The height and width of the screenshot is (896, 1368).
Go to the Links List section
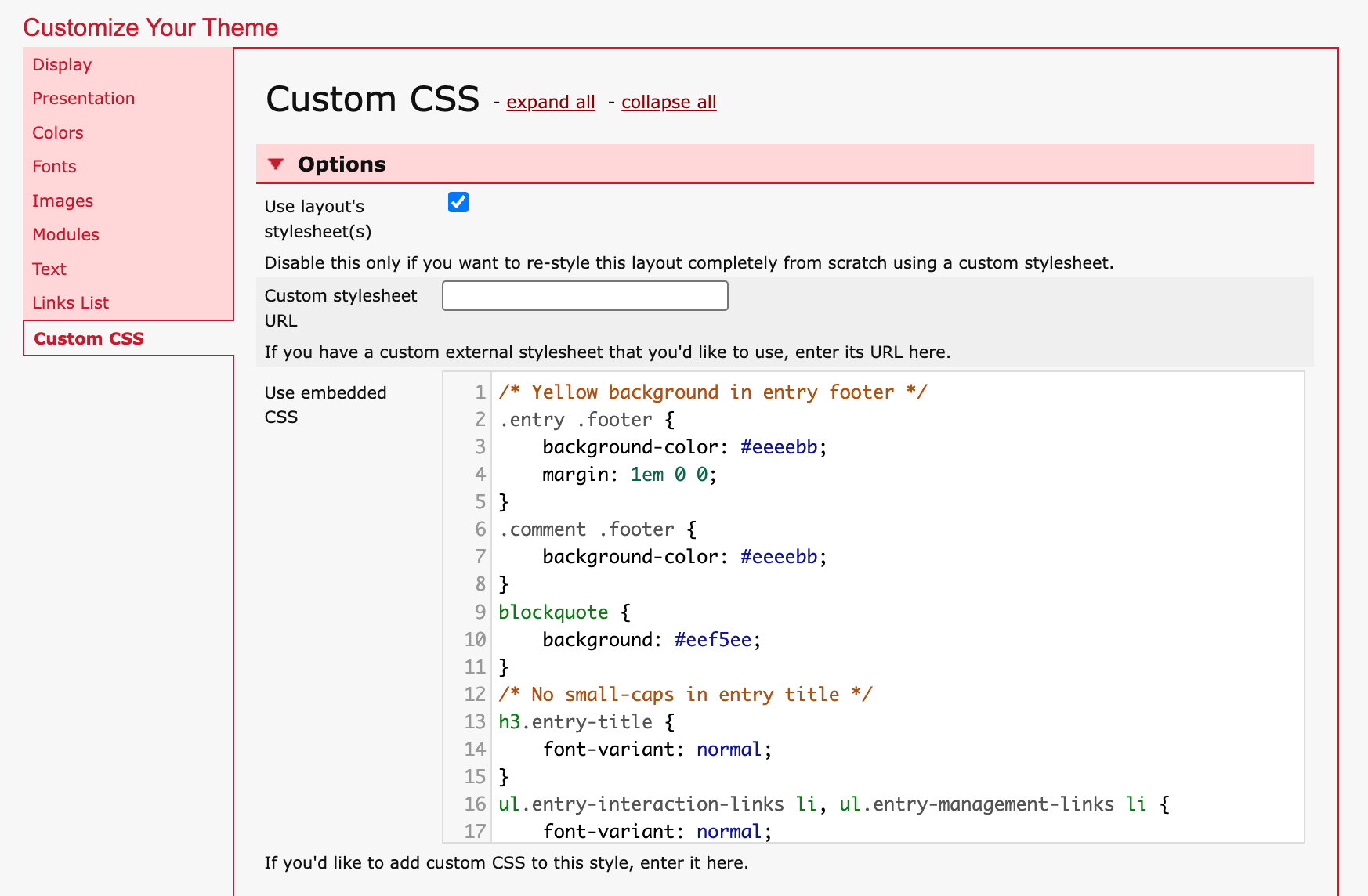click(x=71, y=303)
